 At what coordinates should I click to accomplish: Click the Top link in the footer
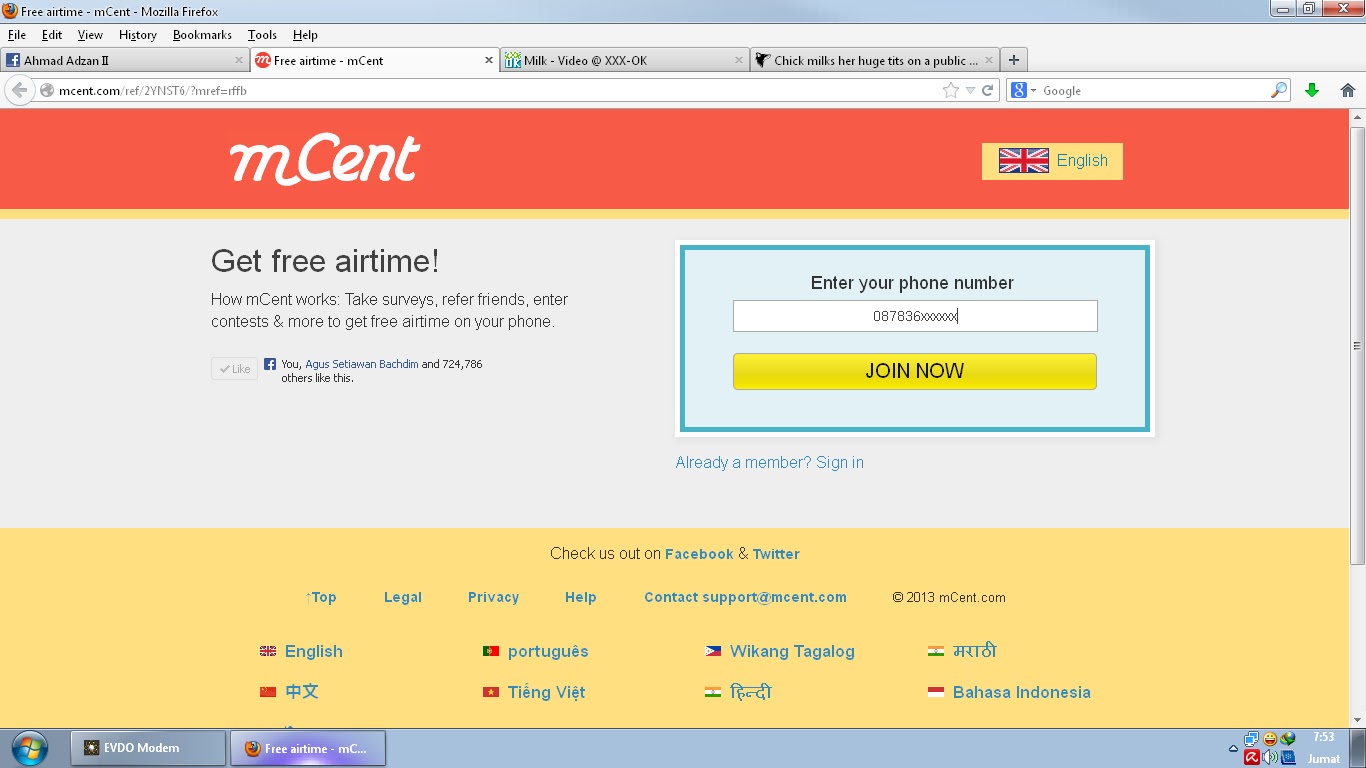click(x=321, y=597)
